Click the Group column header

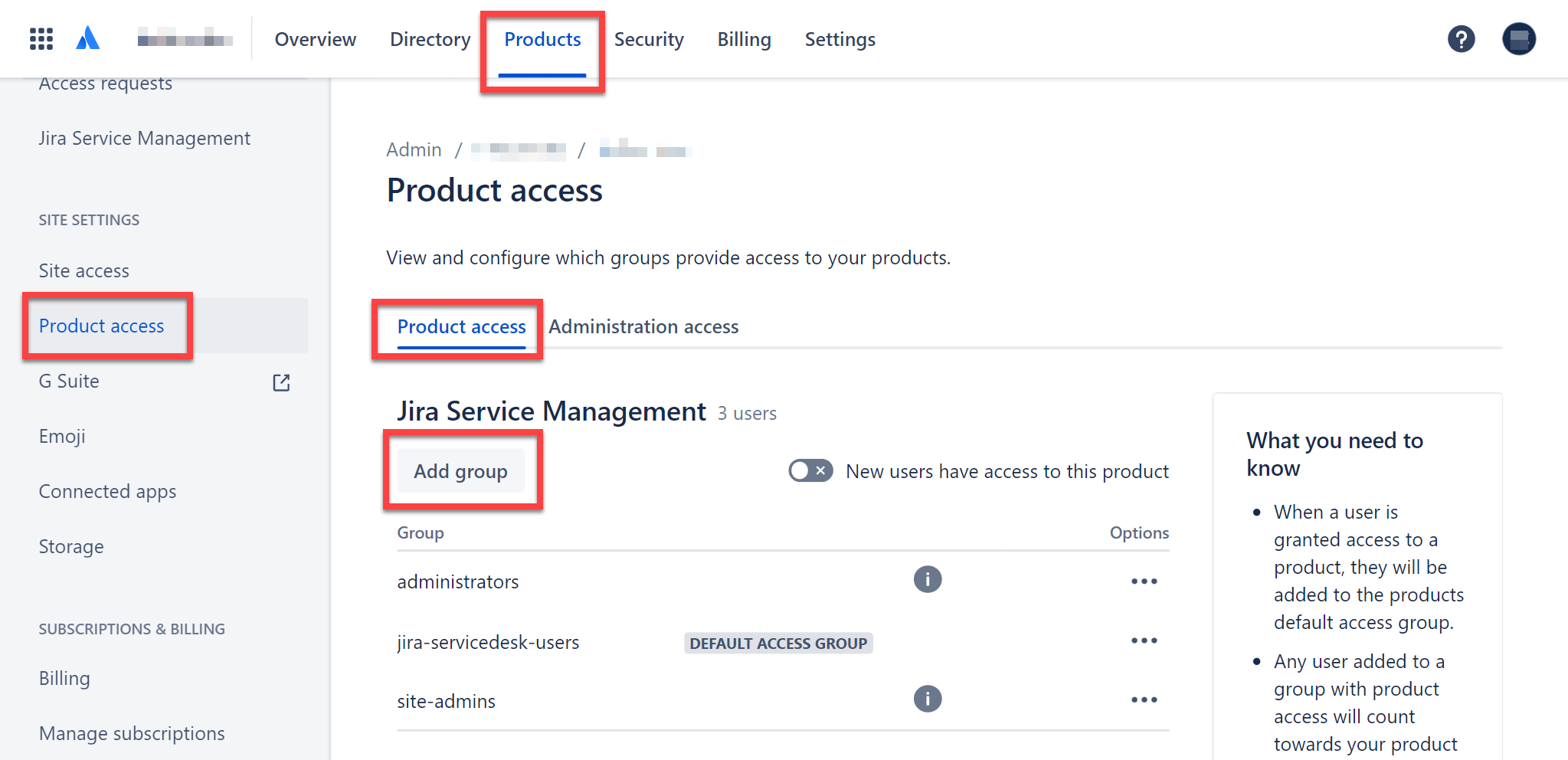coord(421,532)
